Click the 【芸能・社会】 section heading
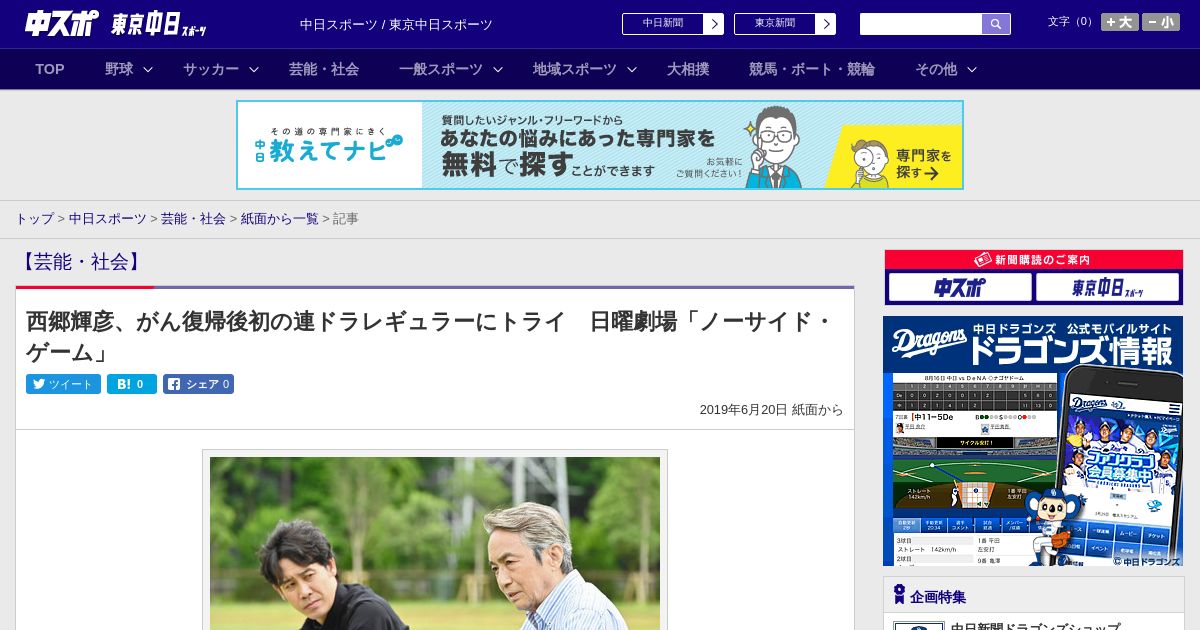 pyautogui.click(x=81, y=262)
